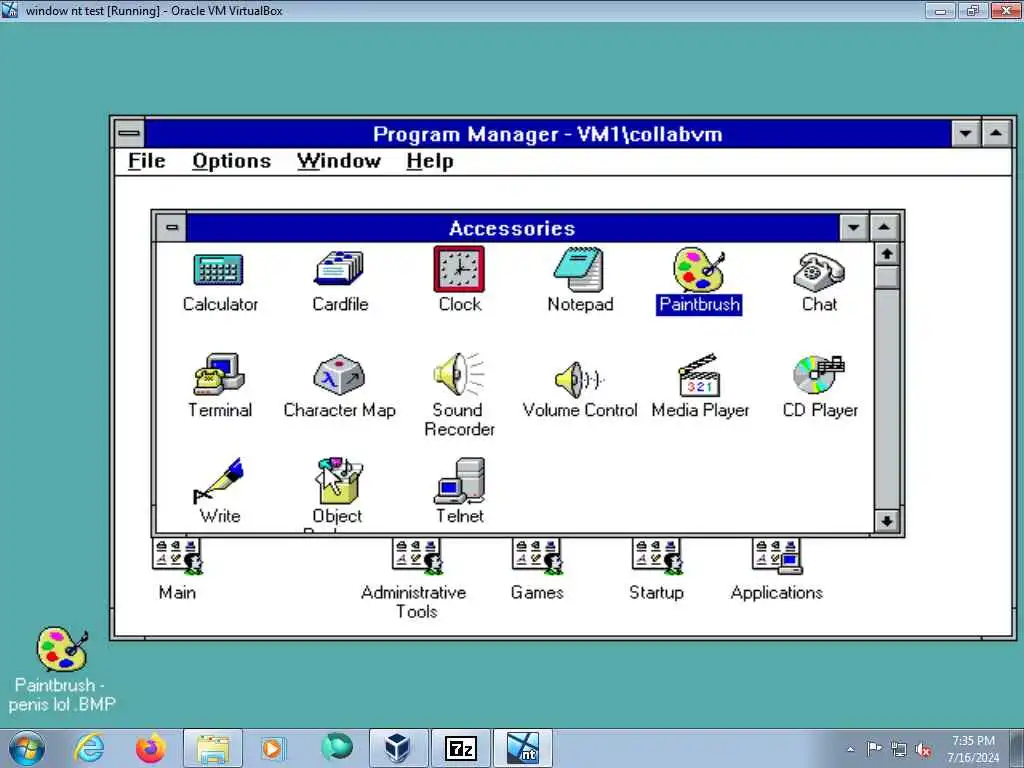Select the Calculator icon in Accessories
Screen dimensions: 1024x768
click(219, 270)
